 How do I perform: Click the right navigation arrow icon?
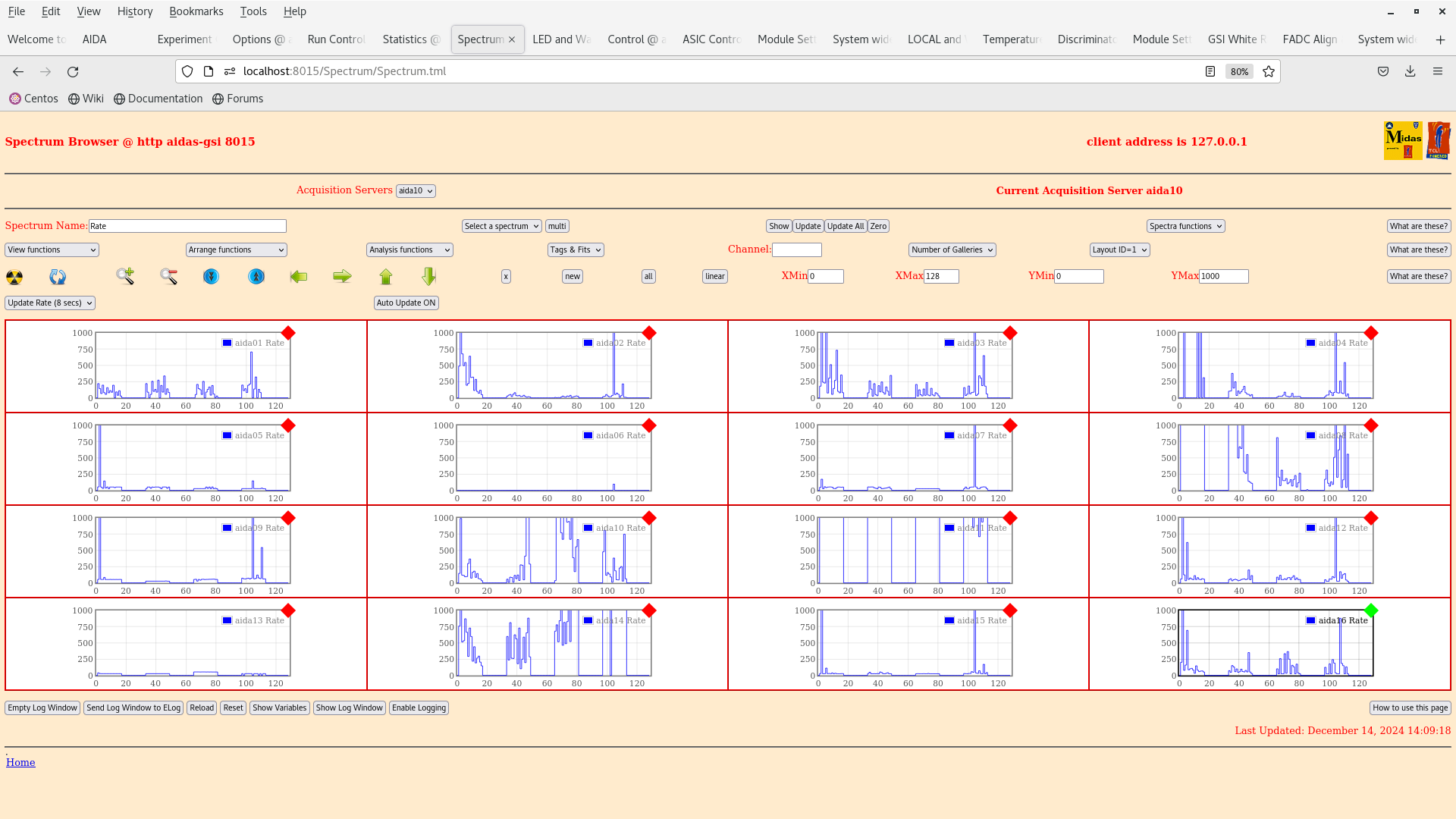click(342, 276)
